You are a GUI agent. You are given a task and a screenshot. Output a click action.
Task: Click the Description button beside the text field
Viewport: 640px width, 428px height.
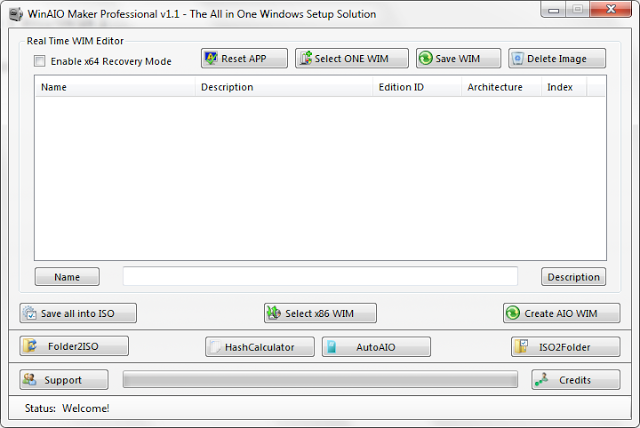coord(573,277)
